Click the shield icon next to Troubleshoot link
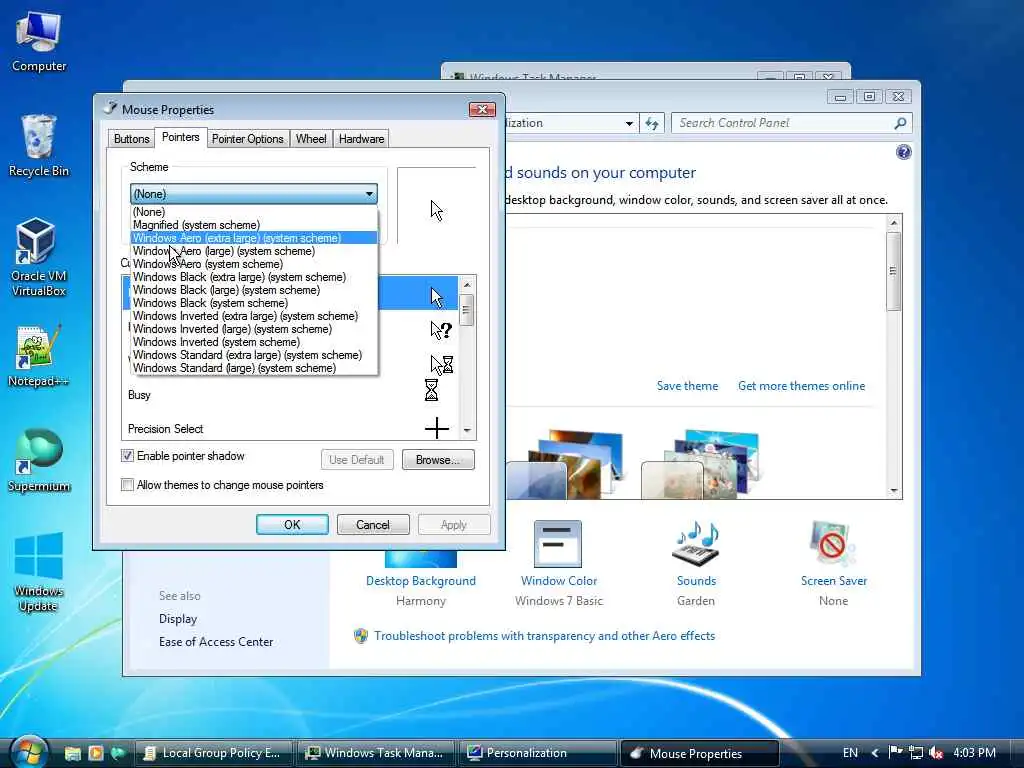 pyautogui.click(x=360, y=635)
